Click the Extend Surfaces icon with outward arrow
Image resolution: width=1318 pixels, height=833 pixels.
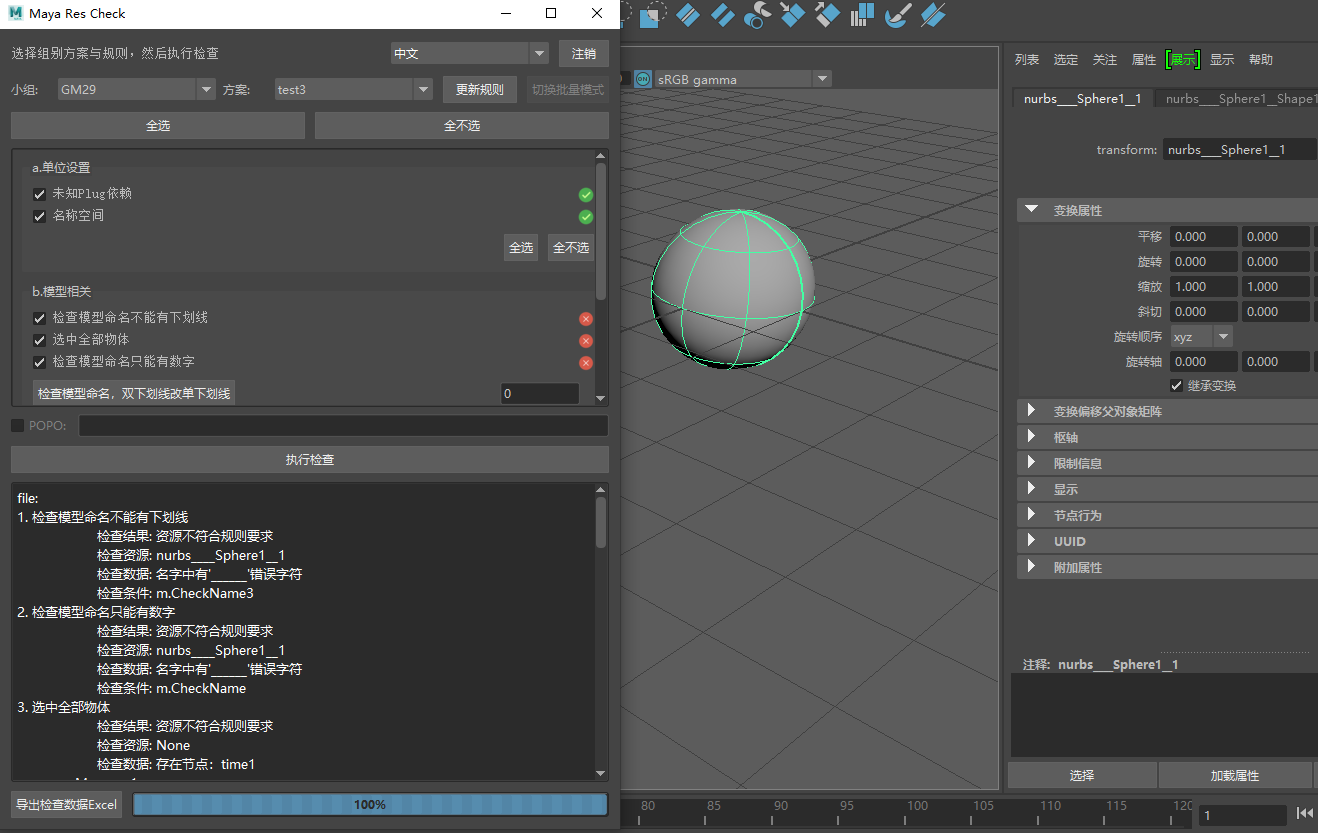[x=827, y=14]
